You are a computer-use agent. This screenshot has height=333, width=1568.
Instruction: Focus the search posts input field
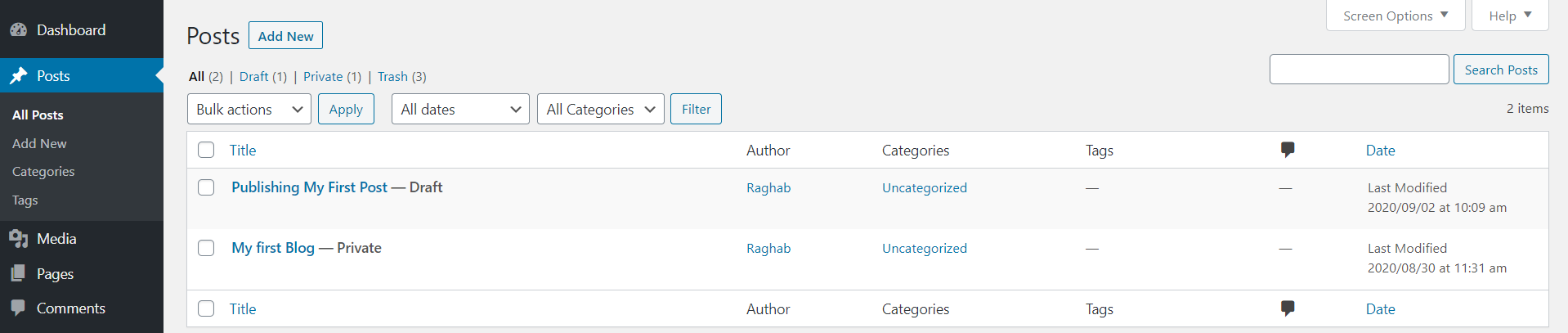(x=1360, y=70)
